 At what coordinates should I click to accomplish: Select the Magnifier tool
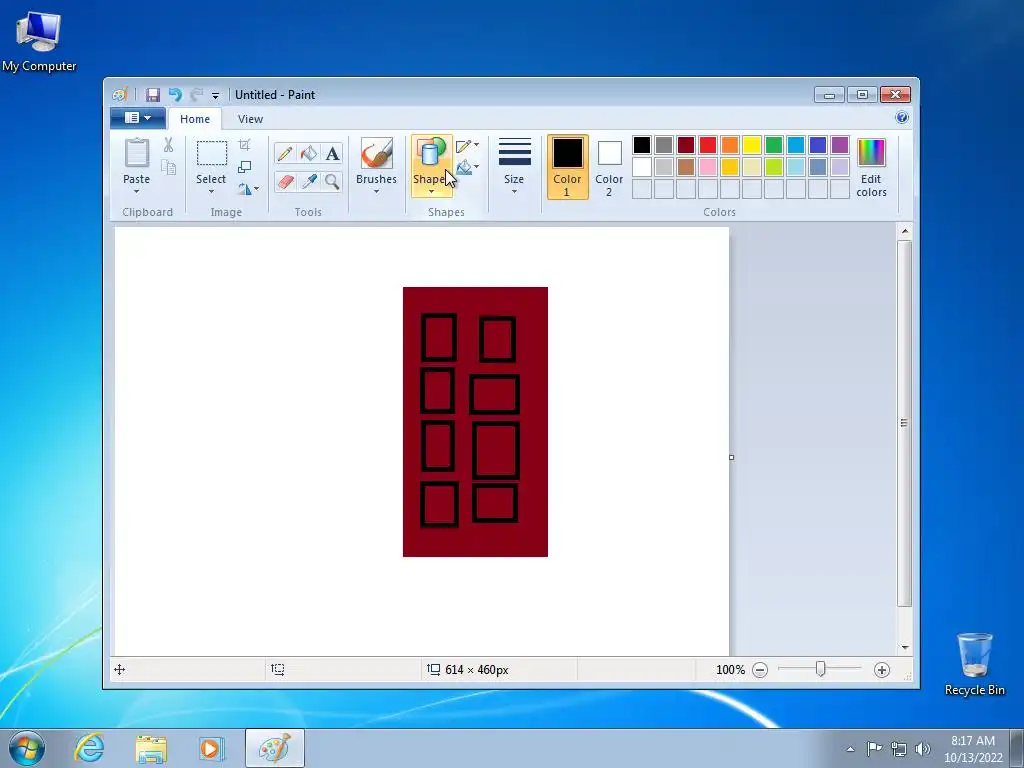coord(332,181)
